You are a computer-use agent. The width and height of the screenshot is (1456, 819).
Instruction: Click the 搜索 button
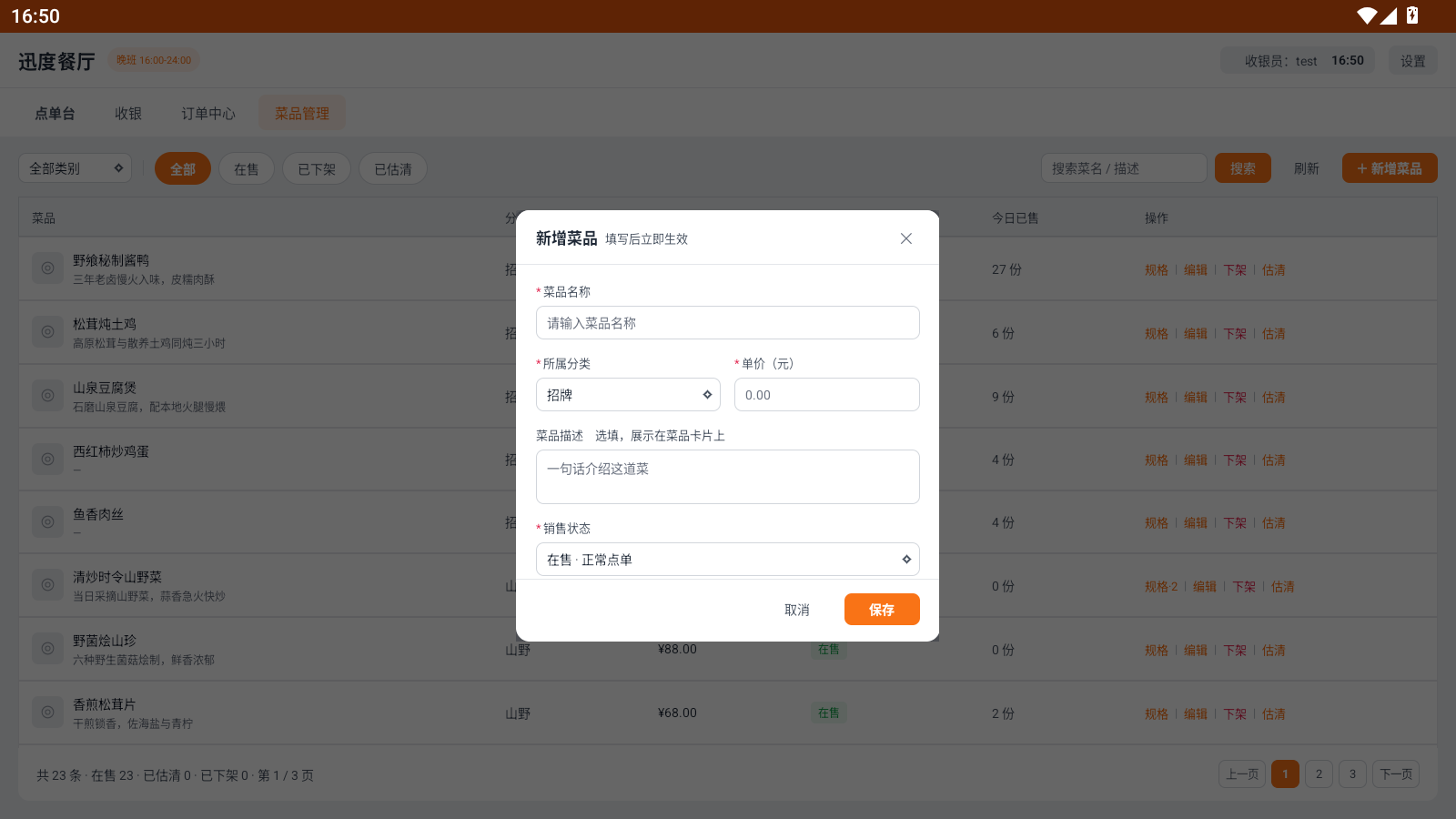point(1243,168)
